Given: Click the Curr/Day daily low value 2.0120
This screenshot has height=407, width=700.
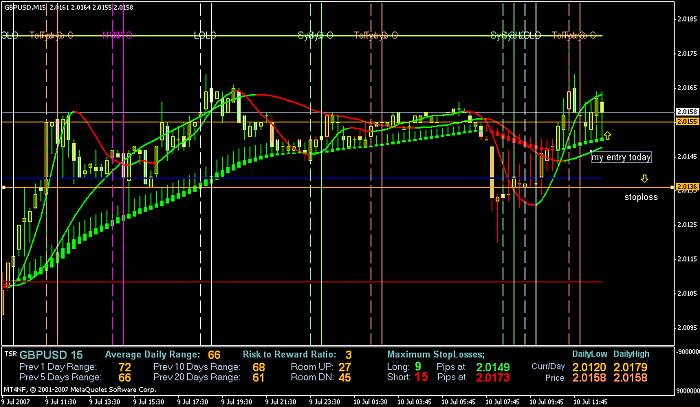Looking at the screenshot, I should [589, 367].
